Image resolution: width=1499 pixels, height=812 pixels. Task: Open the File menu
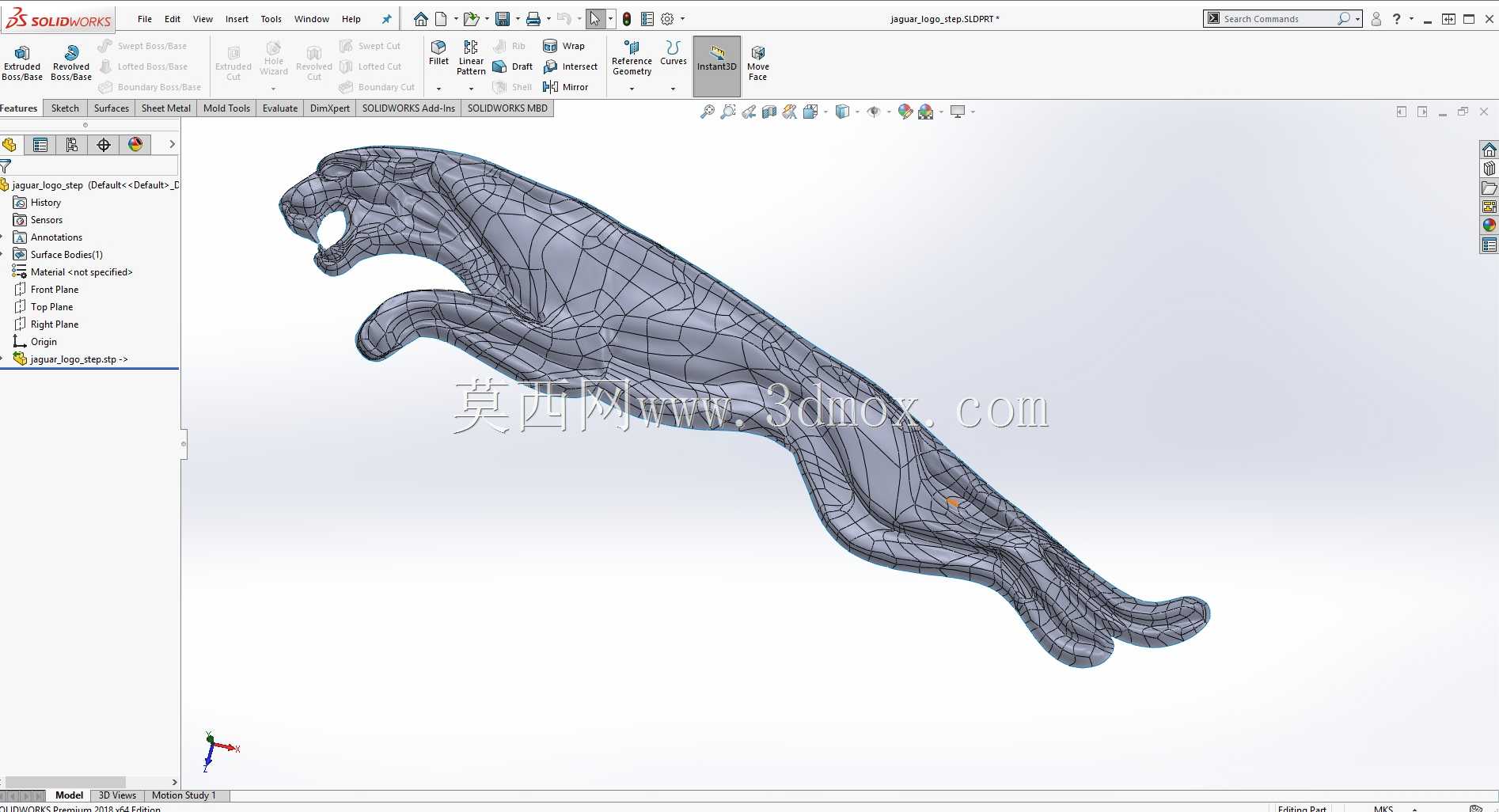(145, 19)
